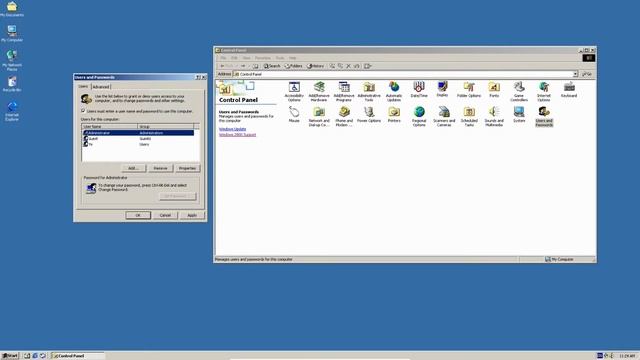The width and height of the screenshot is (640, 360).
Task: Click the Properties button in dialog
Action: click(x=187, y=168)
